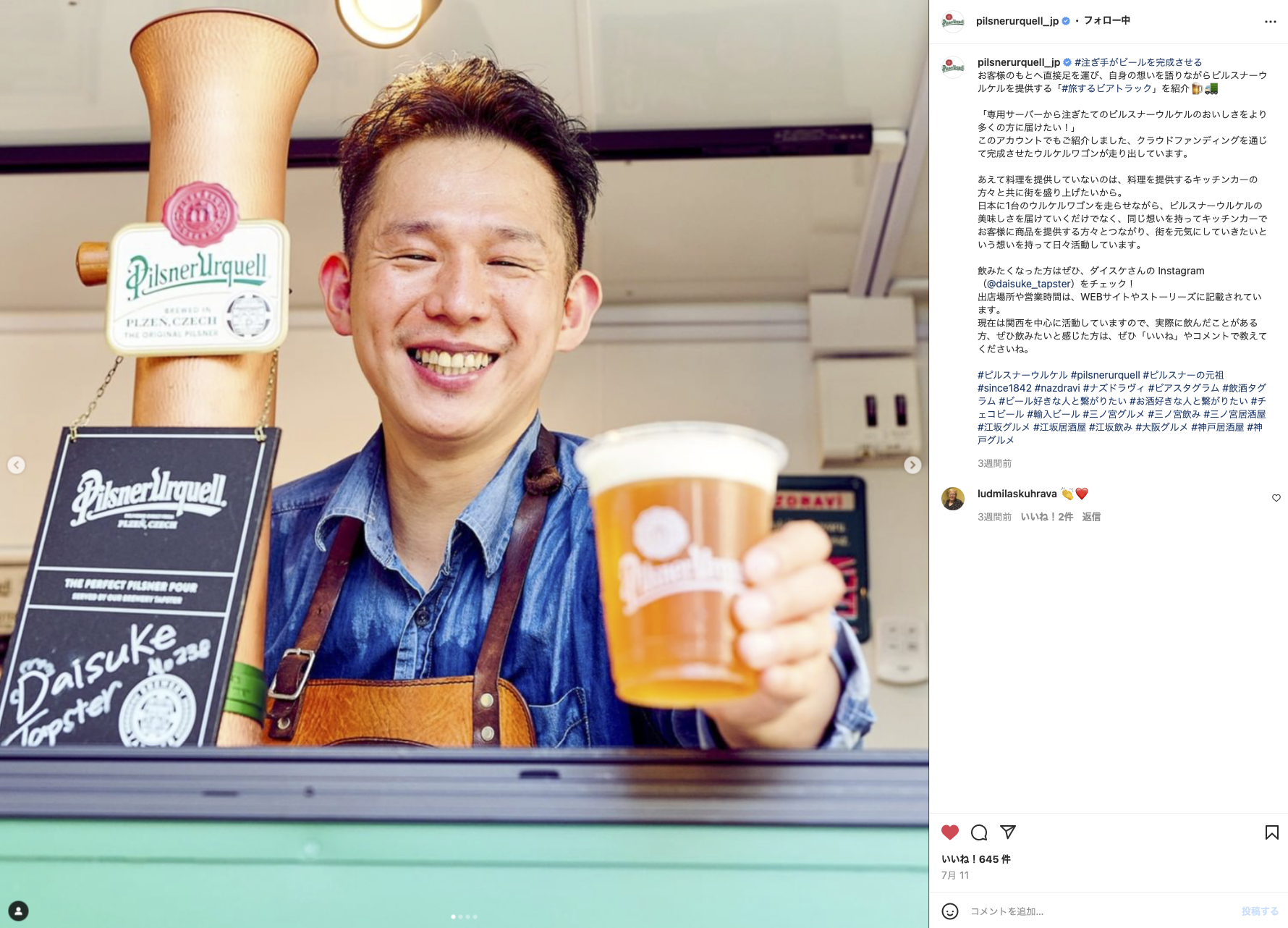Select the carousel page indicator dots
Image resolution: width=1288 pixels, height=928 pixels.
[464, 917]
